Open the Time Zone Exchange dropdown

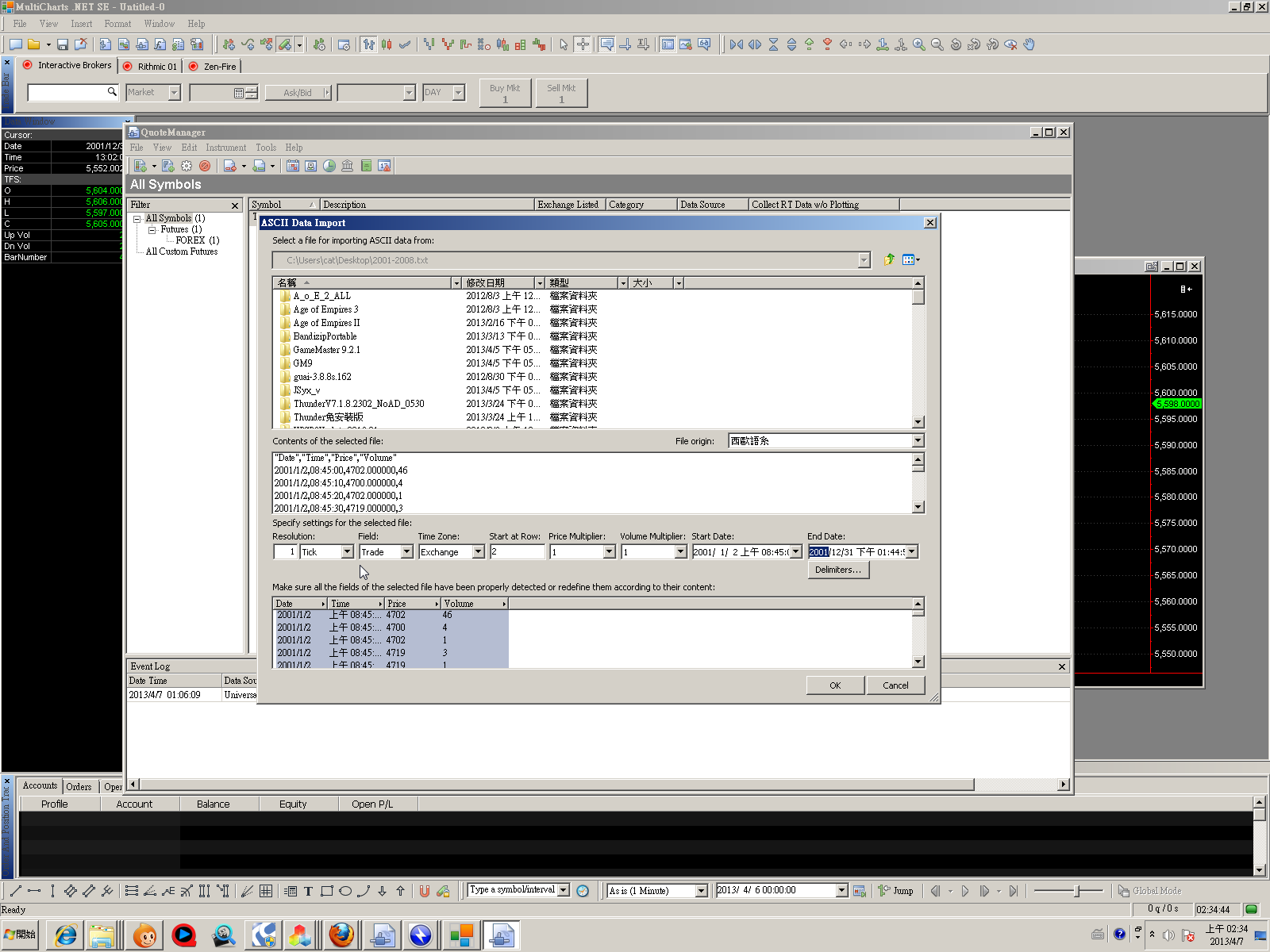click(478, 552)
